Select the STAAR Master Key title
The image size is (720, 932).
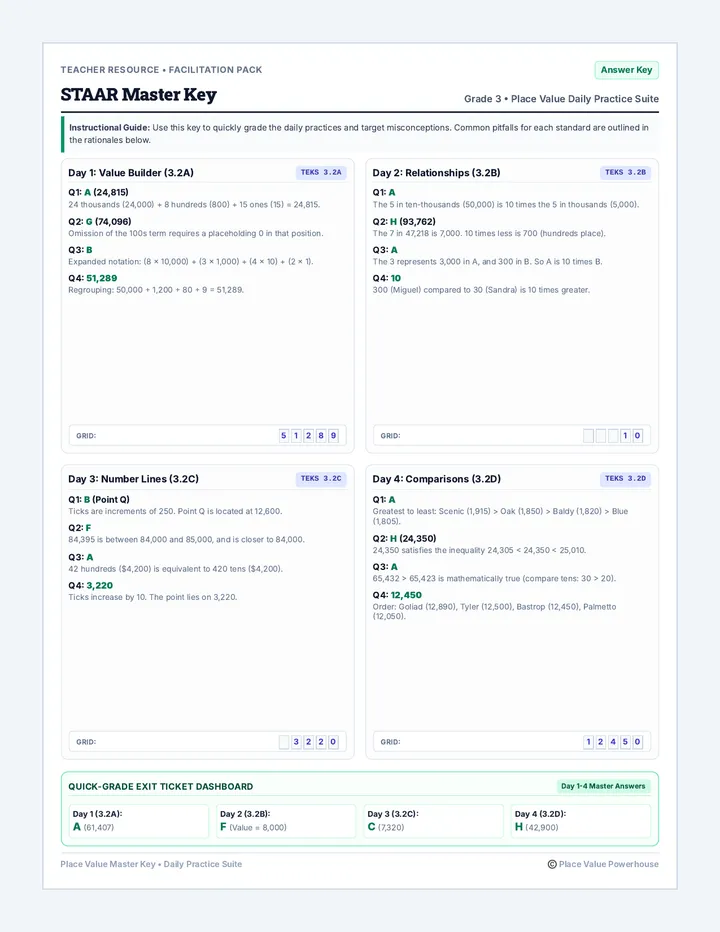(139, 95)
